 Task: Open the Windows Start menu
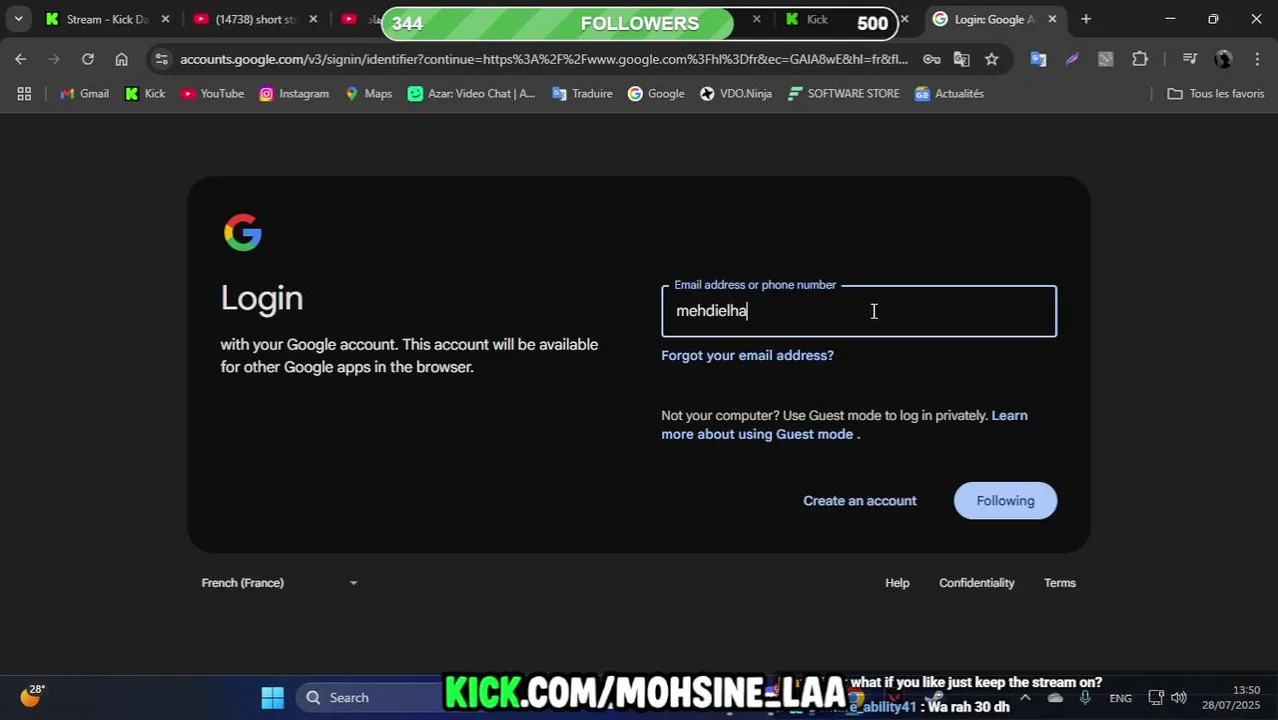272,698
